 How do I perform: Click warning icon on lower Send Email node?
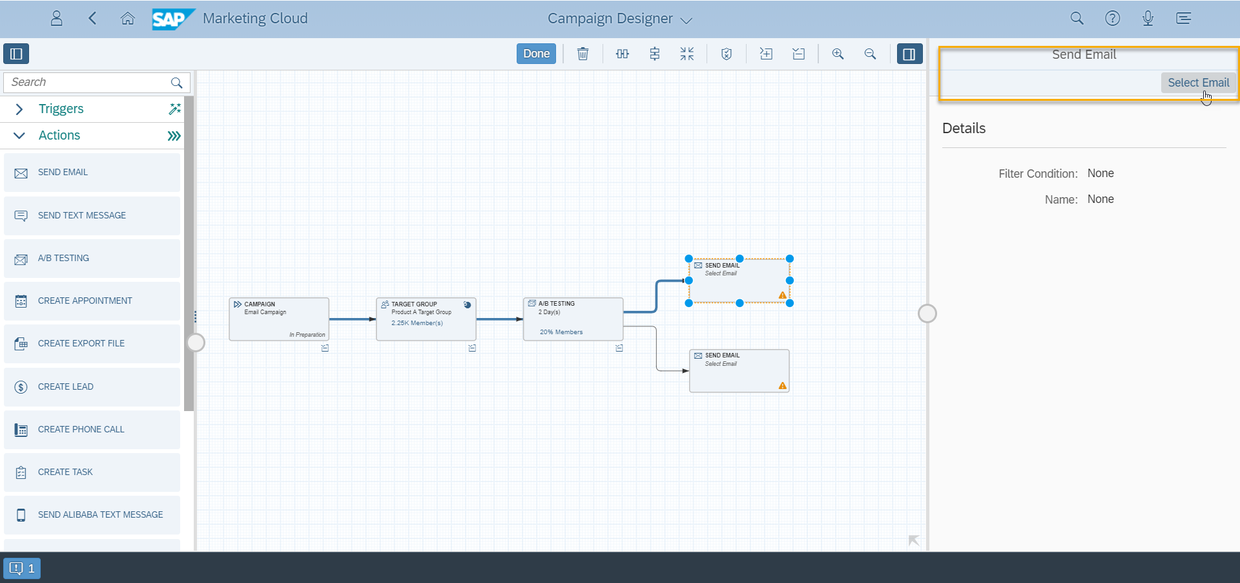[782, 385]
